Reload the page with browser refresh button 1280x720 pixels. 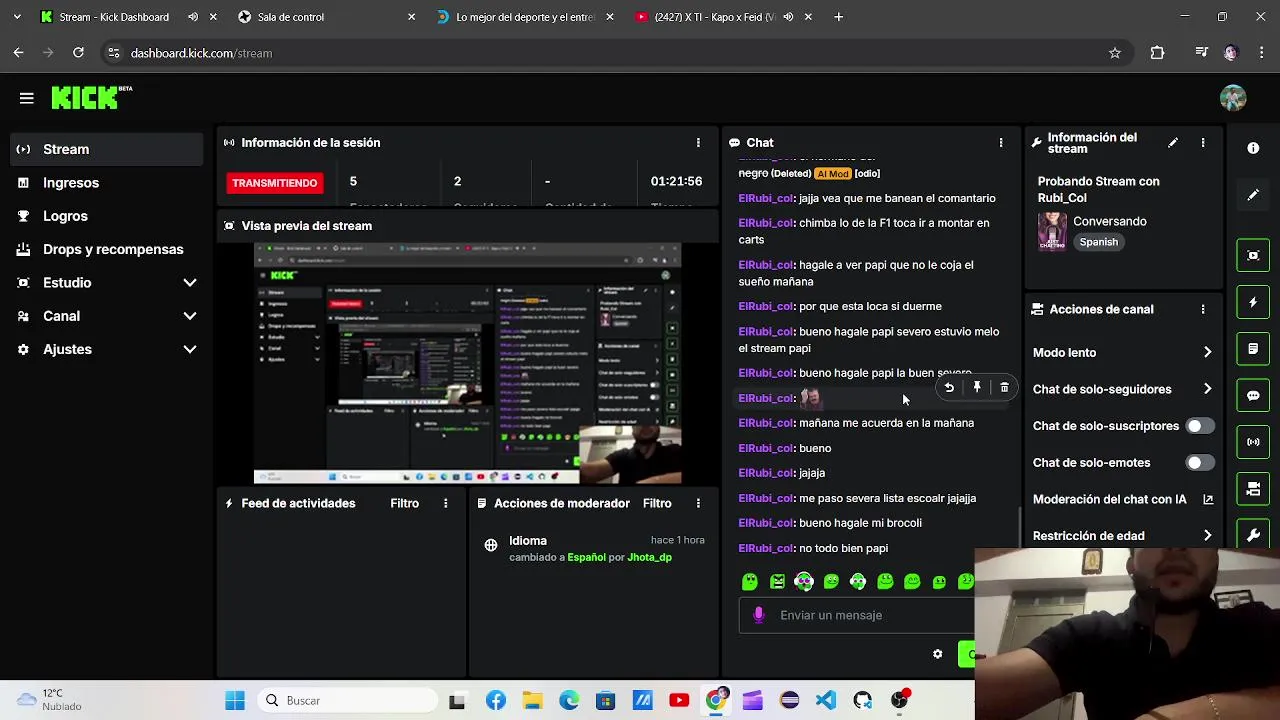pos(78,53)
